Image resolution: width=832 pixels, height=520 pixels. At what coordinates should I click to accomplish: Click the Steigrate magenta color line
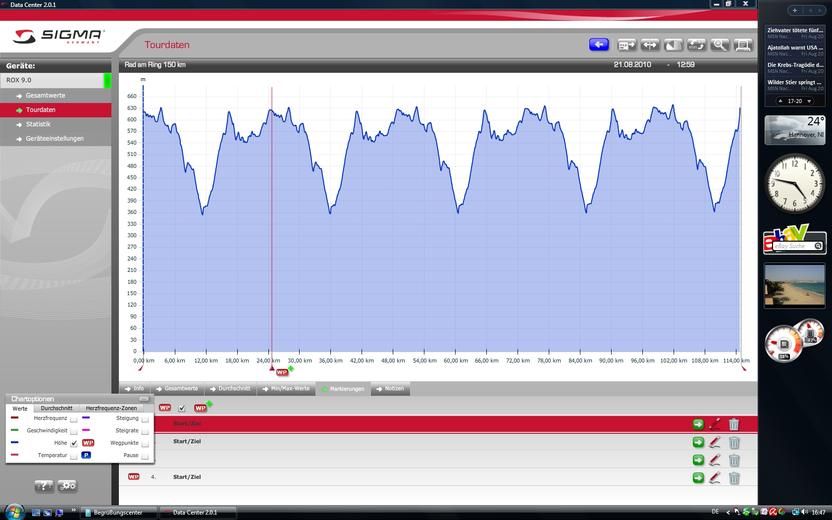[86, 431]
